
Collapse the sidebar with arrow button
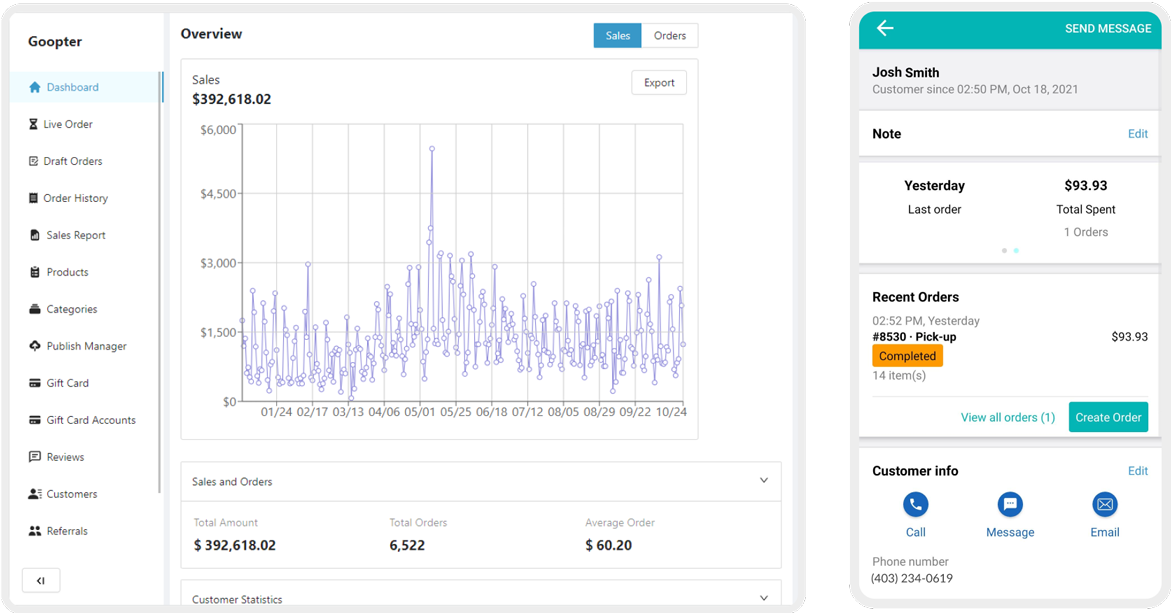pos(41,580)
